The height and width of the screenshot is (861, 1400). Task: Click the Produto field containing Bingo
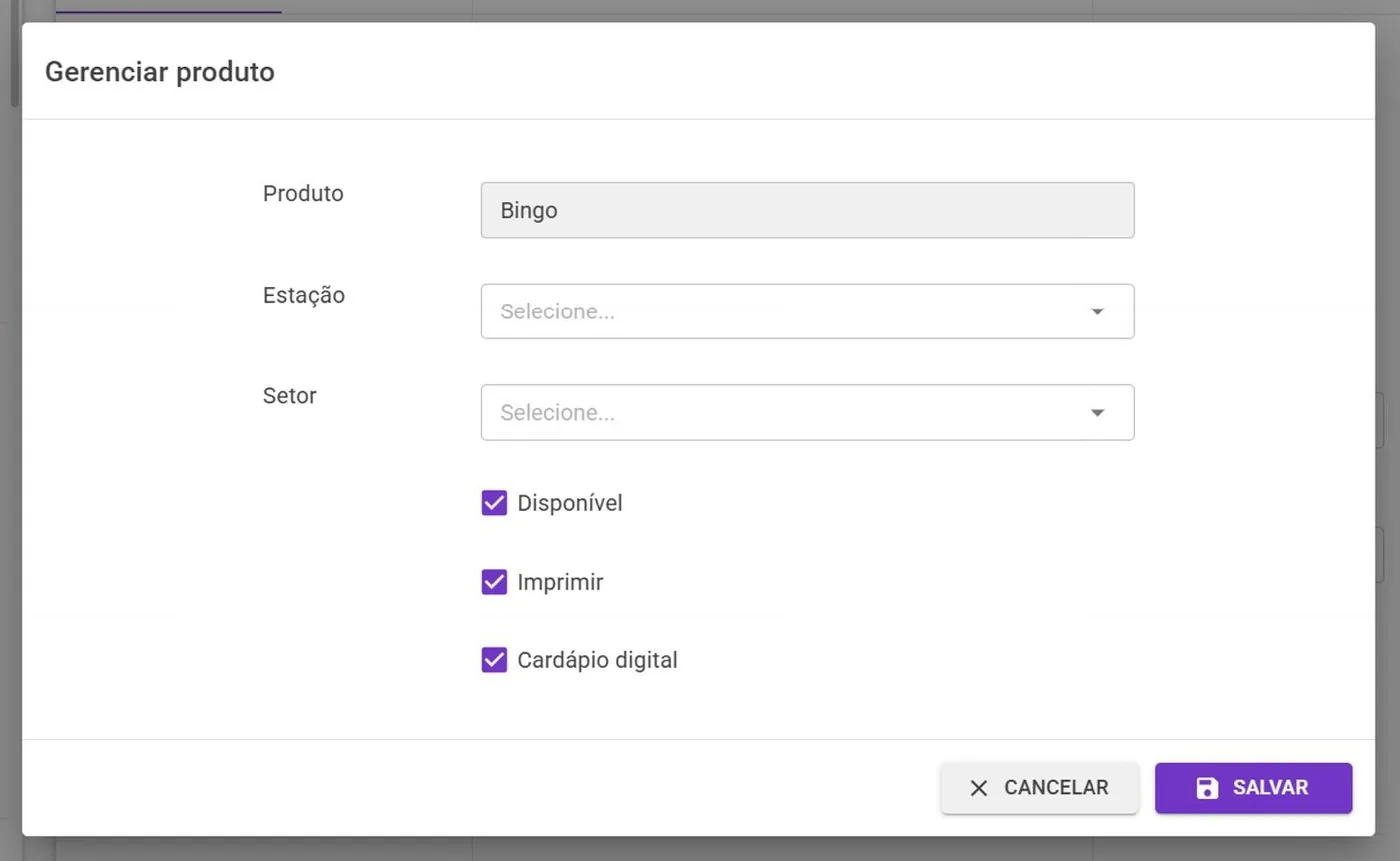click(x=807, y=210)
